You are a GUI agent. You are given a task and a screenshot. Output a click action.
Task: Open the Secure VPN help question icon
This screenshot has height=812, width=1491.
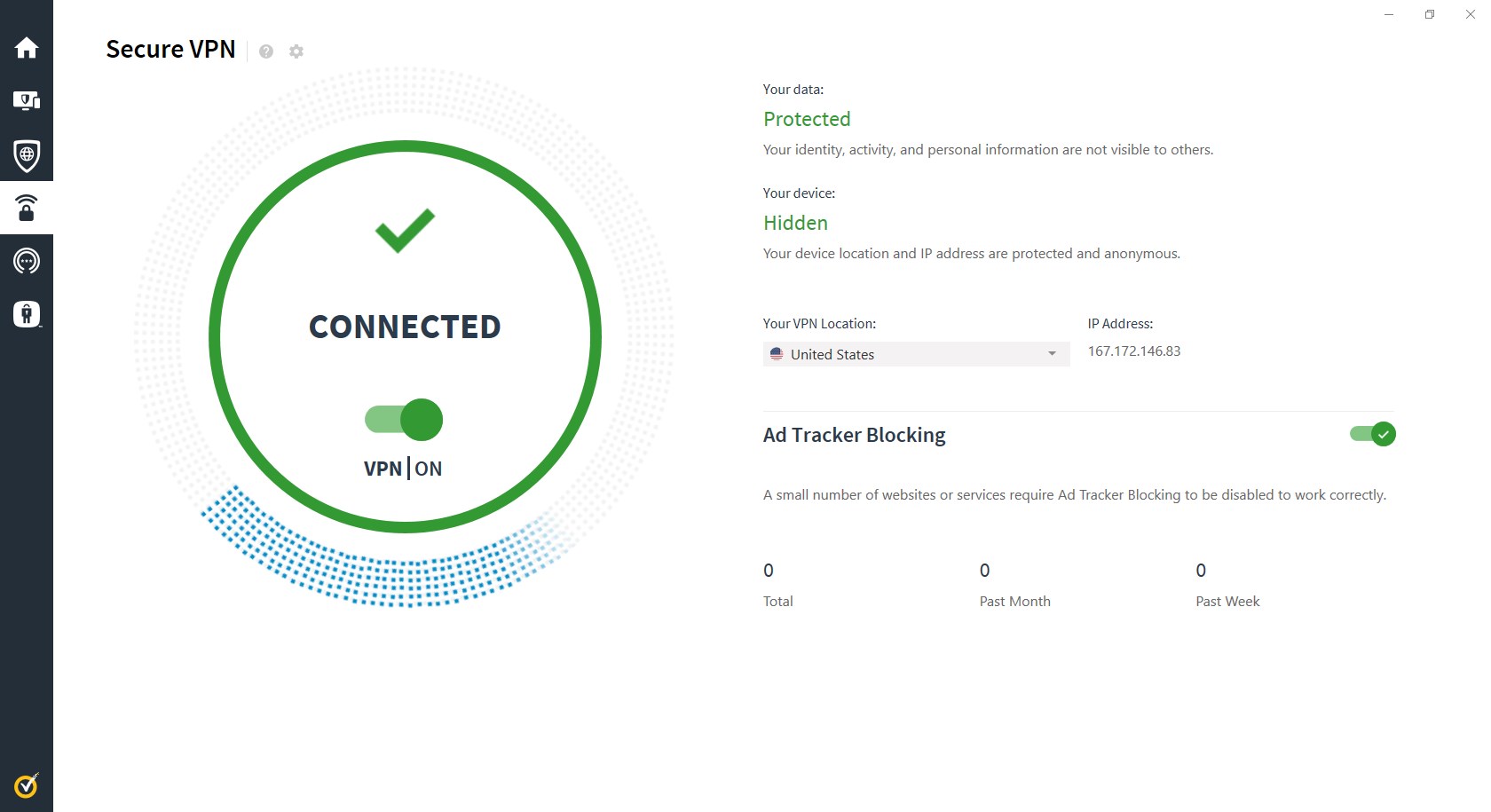click(266, 51)
